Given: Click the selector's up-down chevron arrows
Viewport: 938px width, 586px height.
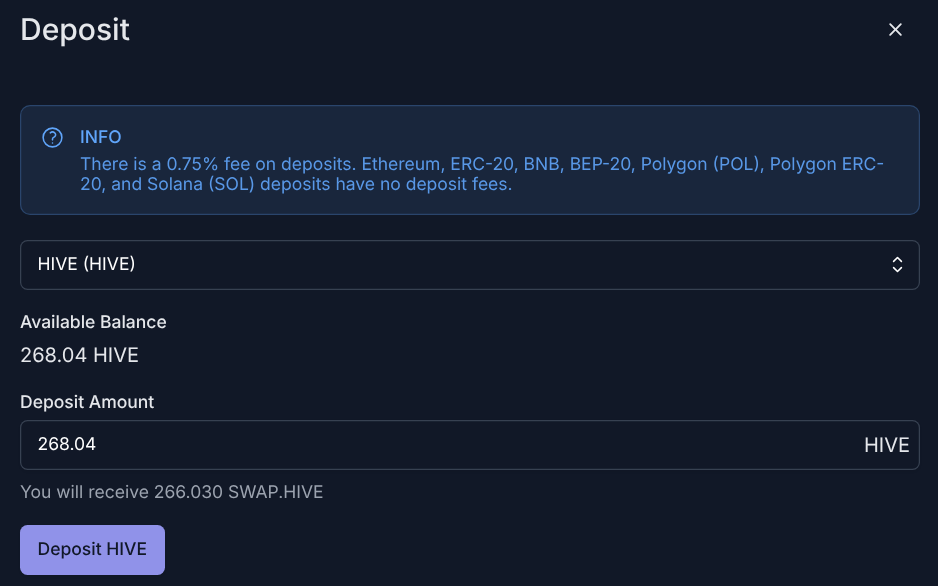Looking at the screenshot, I should click(897, 265).
